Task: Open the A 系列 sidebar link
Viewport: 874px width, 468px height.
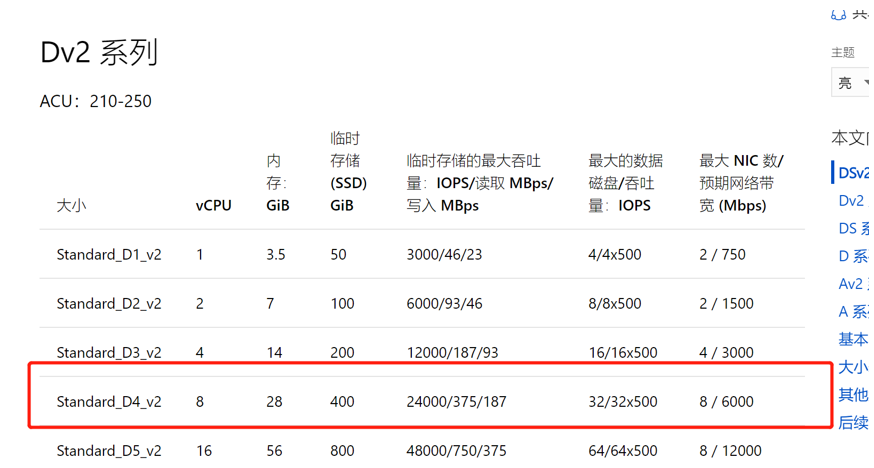Action: [853, 311]
